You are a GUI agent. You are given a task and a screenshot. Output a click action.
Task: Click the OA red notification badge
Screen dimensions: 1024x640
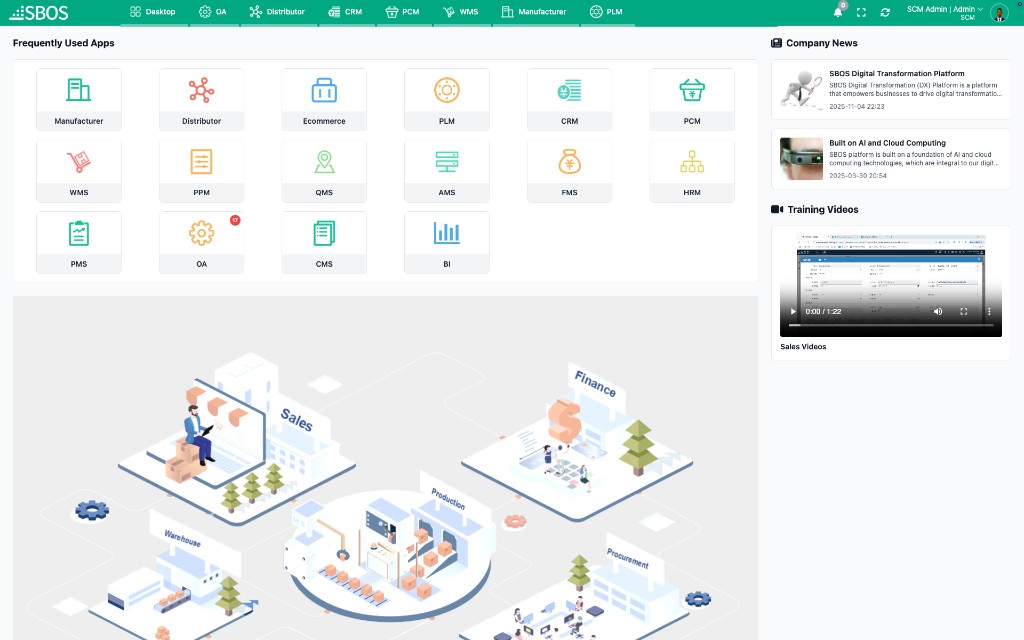[235, 220]
